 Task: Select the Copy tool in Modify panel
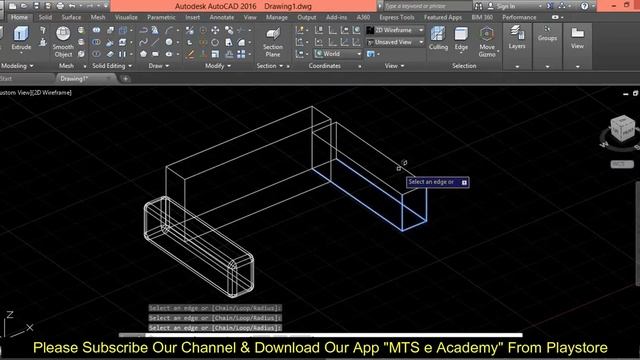(x=229, y=30)
